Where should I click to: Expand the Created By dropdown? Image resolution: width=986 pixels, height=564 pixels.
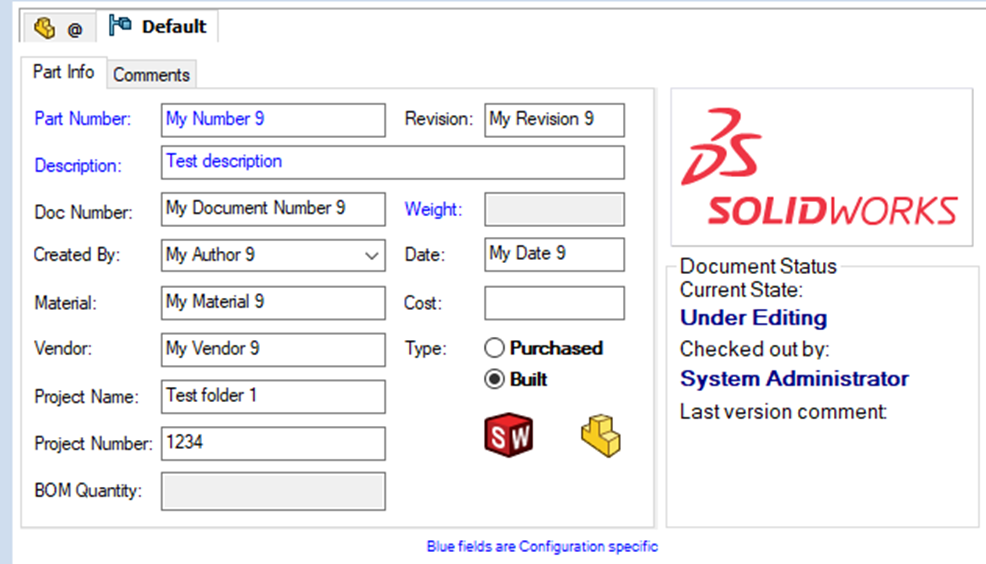371,255
